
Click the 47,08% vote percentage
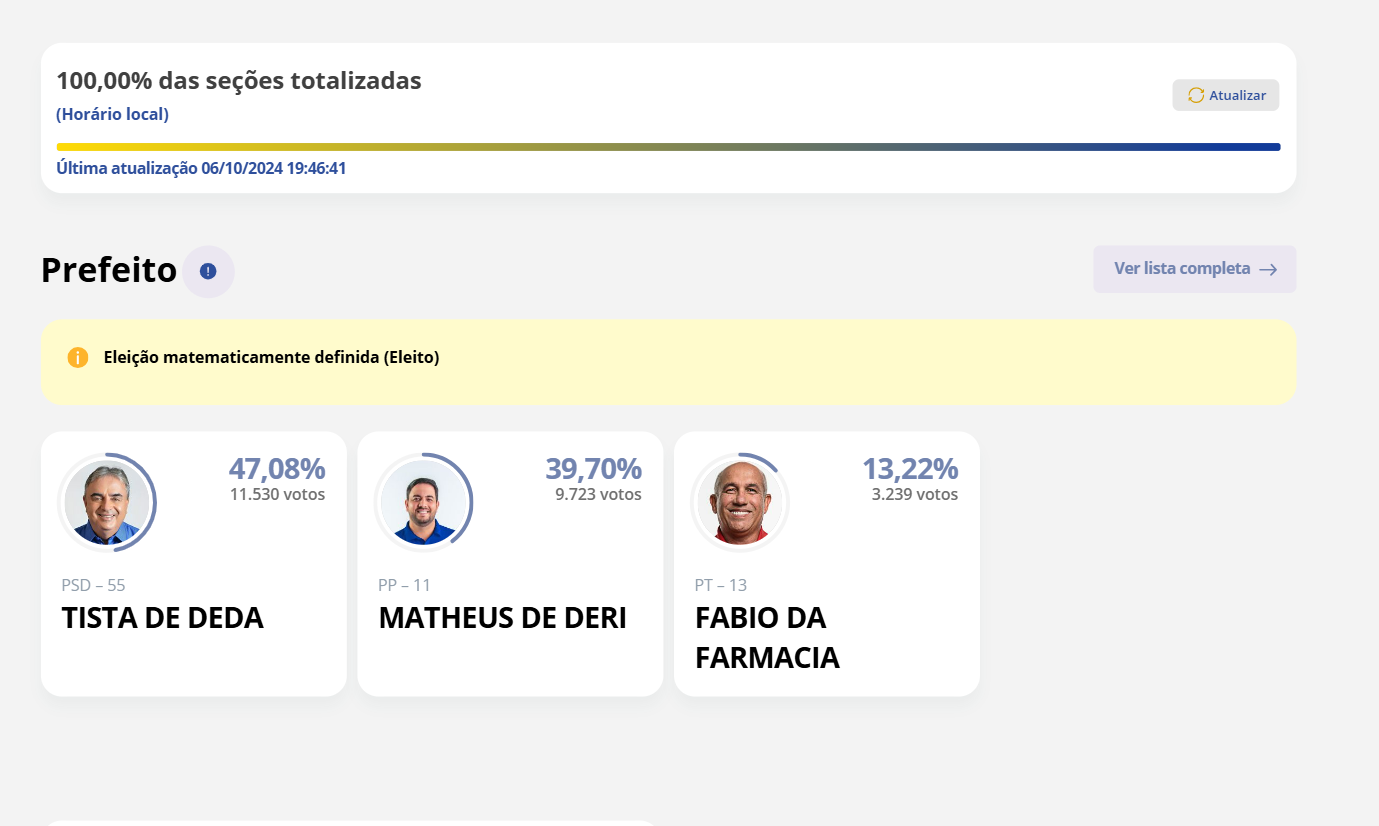point(277,468)
